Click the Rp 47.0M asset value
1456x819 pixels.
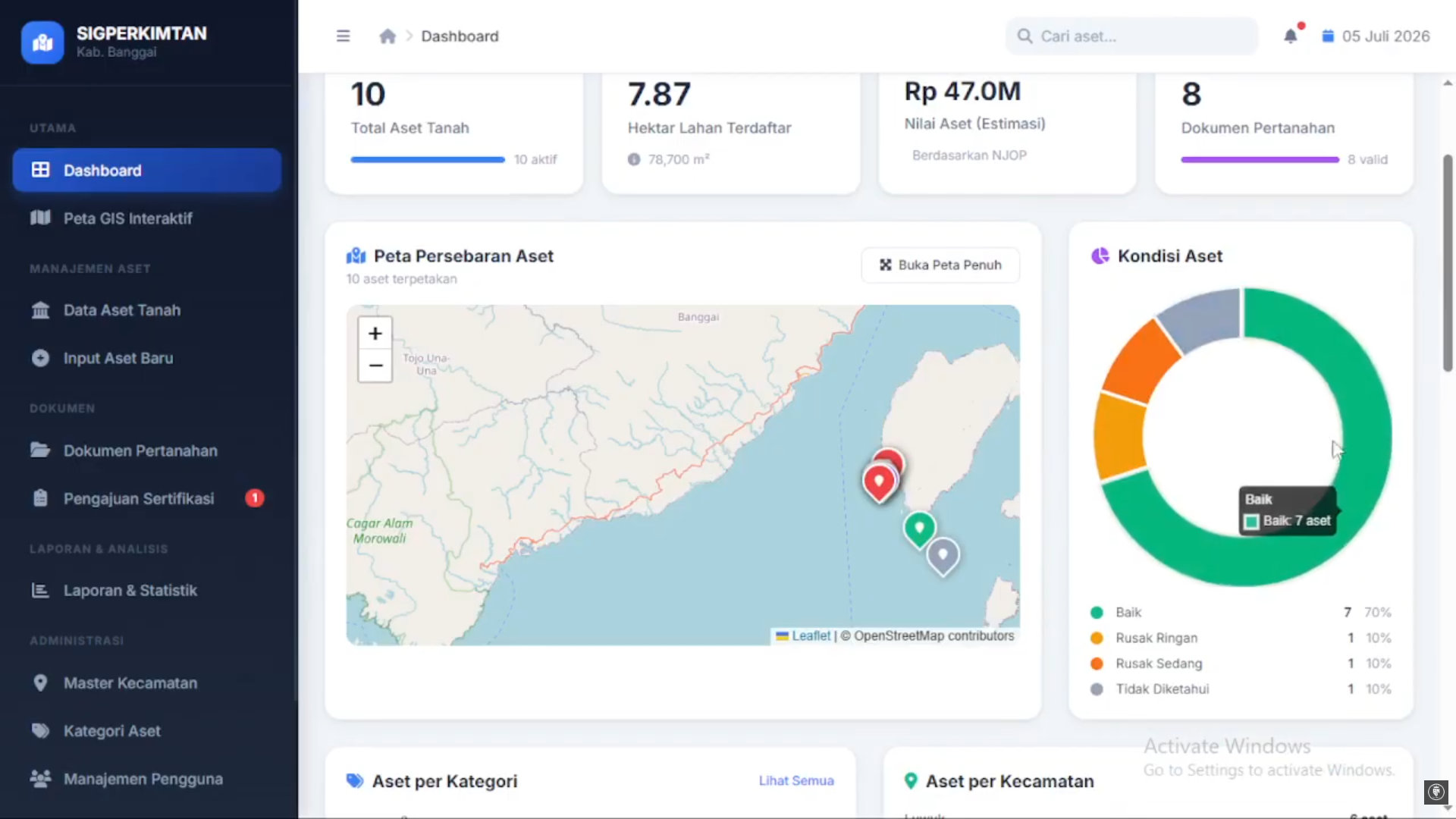pos(962,92)
